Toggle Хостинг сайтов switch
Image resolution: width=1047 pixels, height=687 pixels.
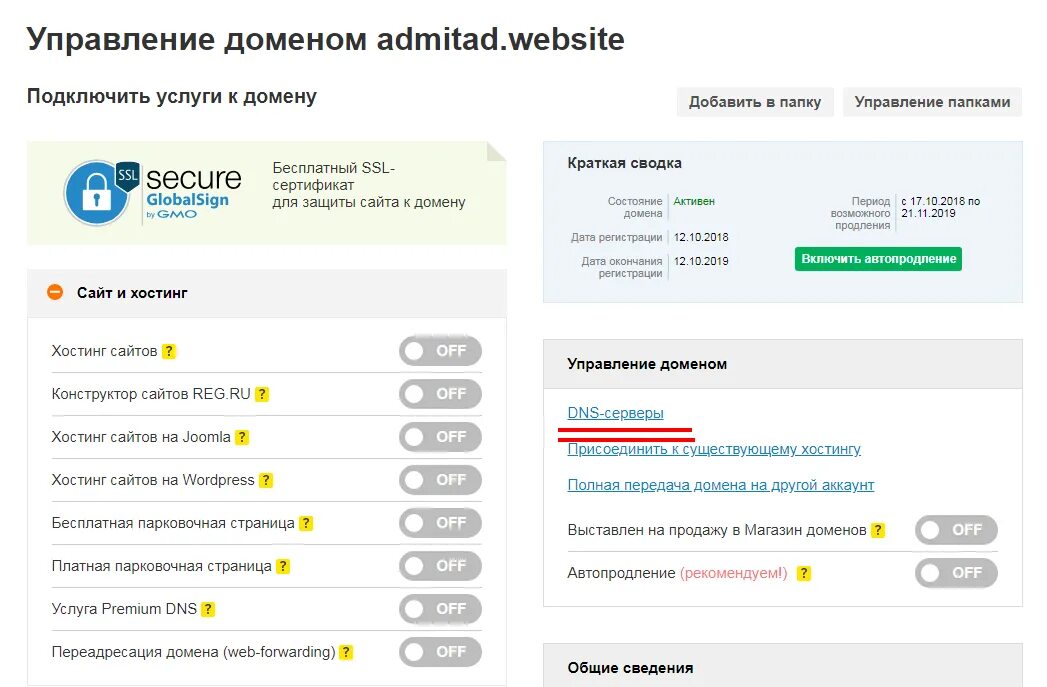click(x=440, y=351)
